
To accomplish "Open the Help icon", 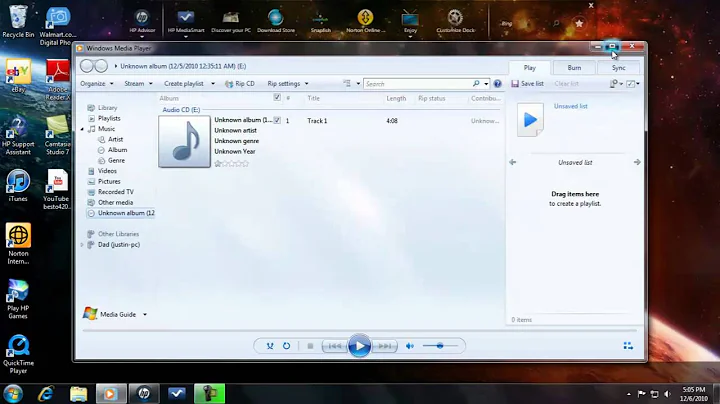I will tap(497, 84).
